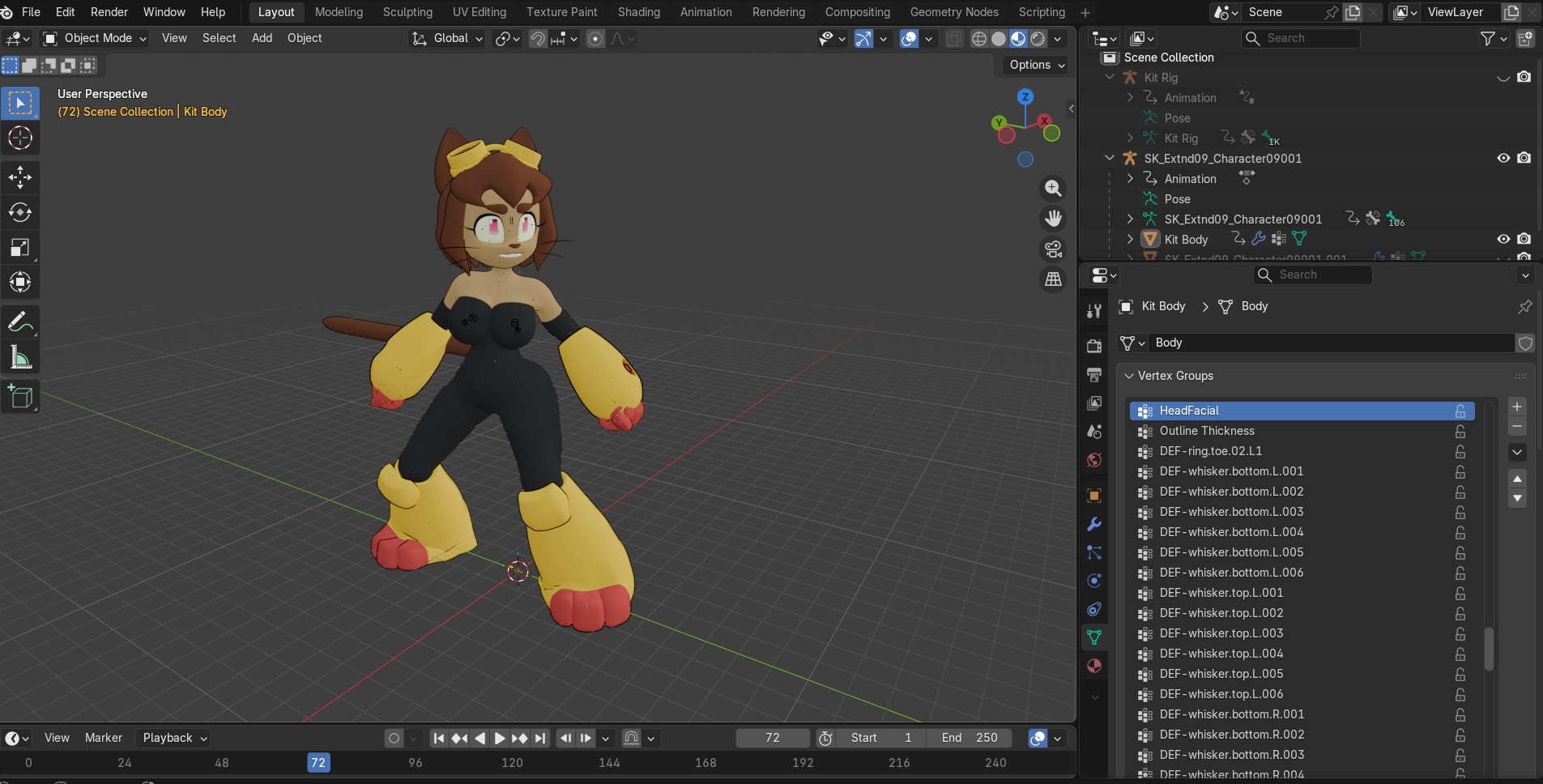The height and width of the screenshot is (784, 1543).
Task: Hide Kit Body using eye icon
Action: (1503, 239)
